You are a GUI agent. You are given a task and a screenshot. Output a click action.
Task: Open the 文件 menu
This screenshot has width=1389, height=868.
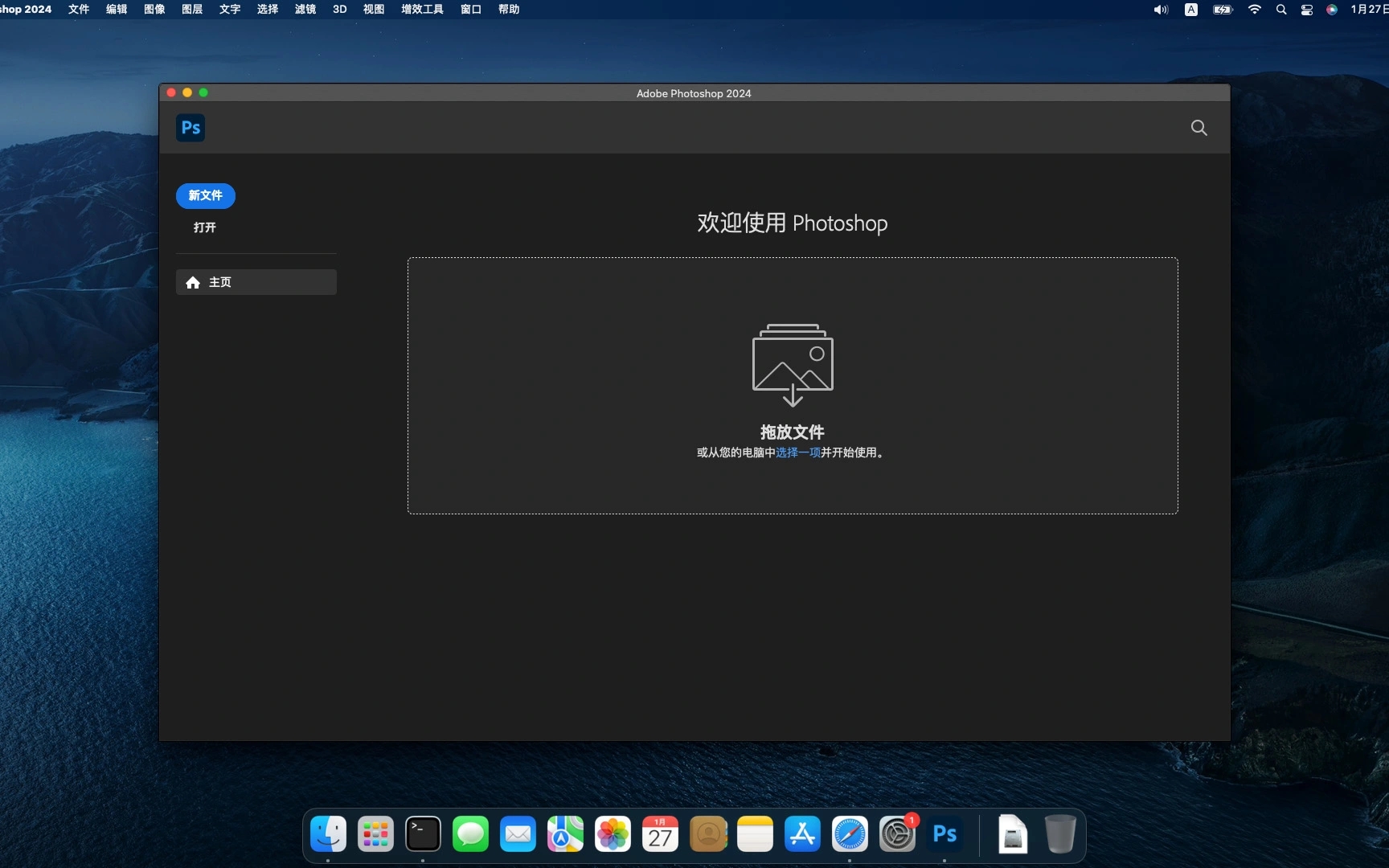coord(79,10)
